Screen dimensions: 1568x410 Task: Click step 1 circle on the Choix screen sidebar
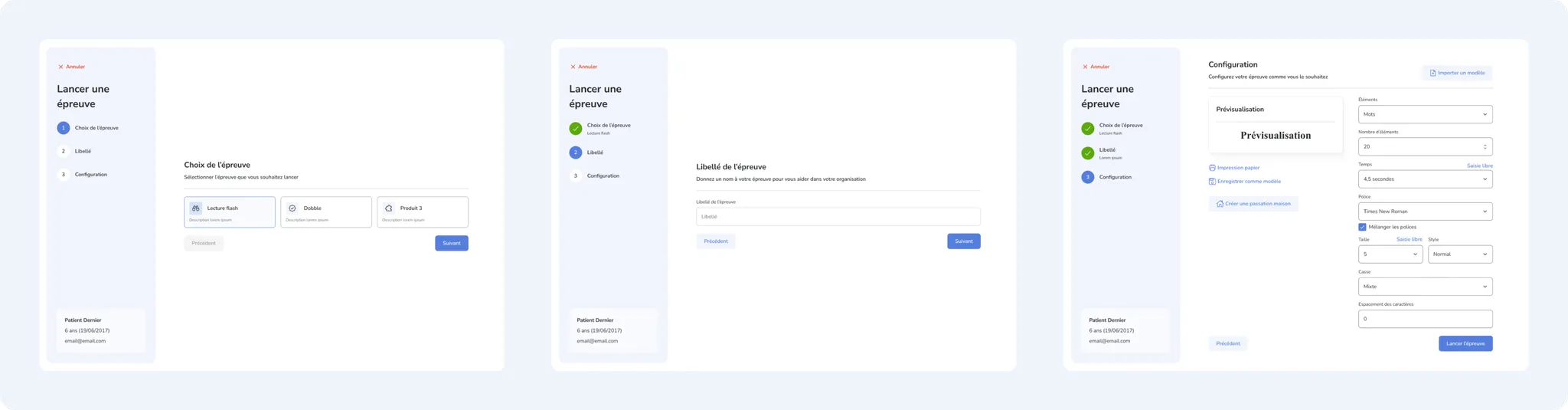(64, 128)
